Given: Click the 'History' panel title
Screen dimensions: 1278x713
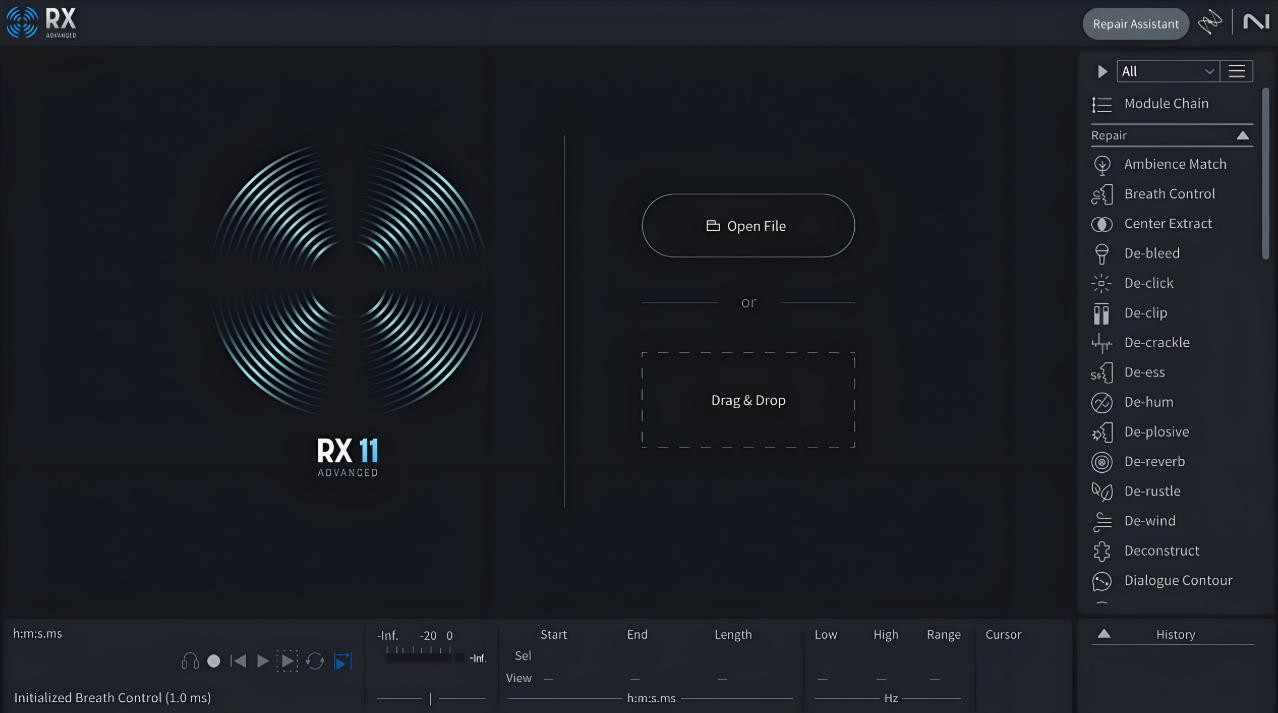Looking at the screenshot, I should pos(1175,635).
